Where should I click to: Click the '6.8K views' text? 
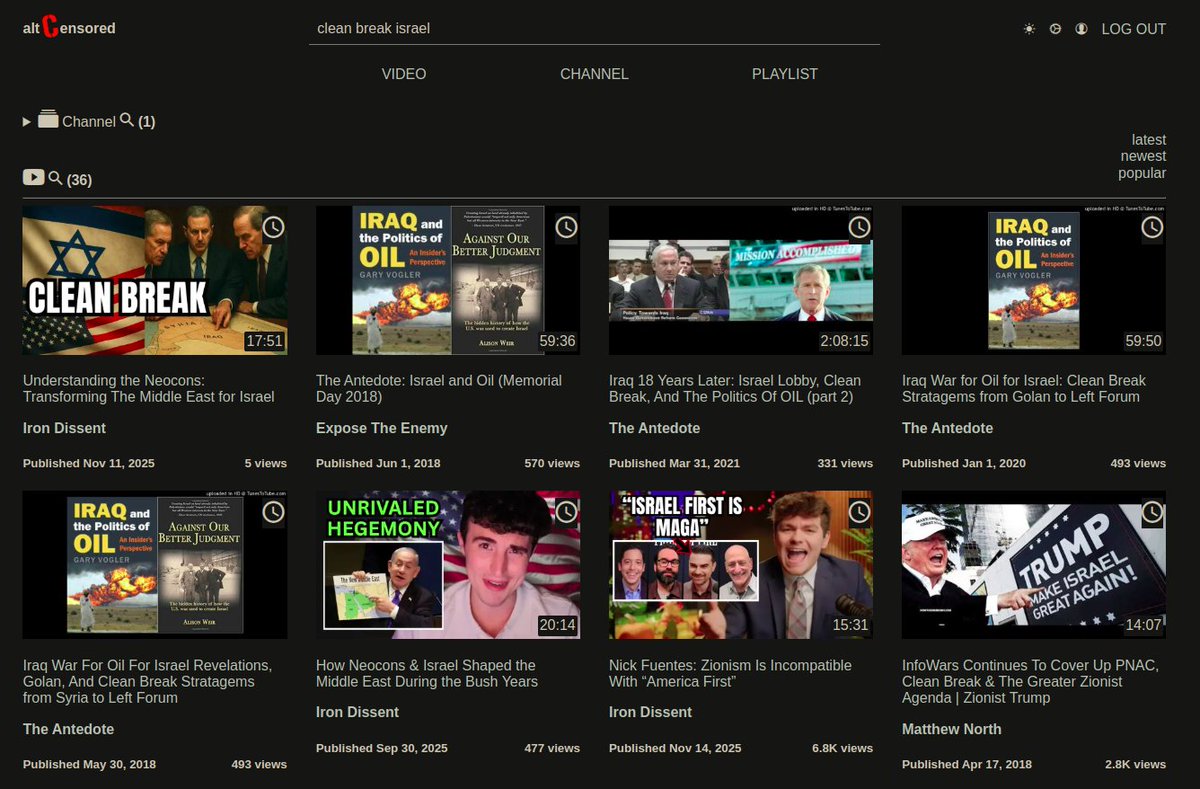pyautogui.click(x=842, y=748)
